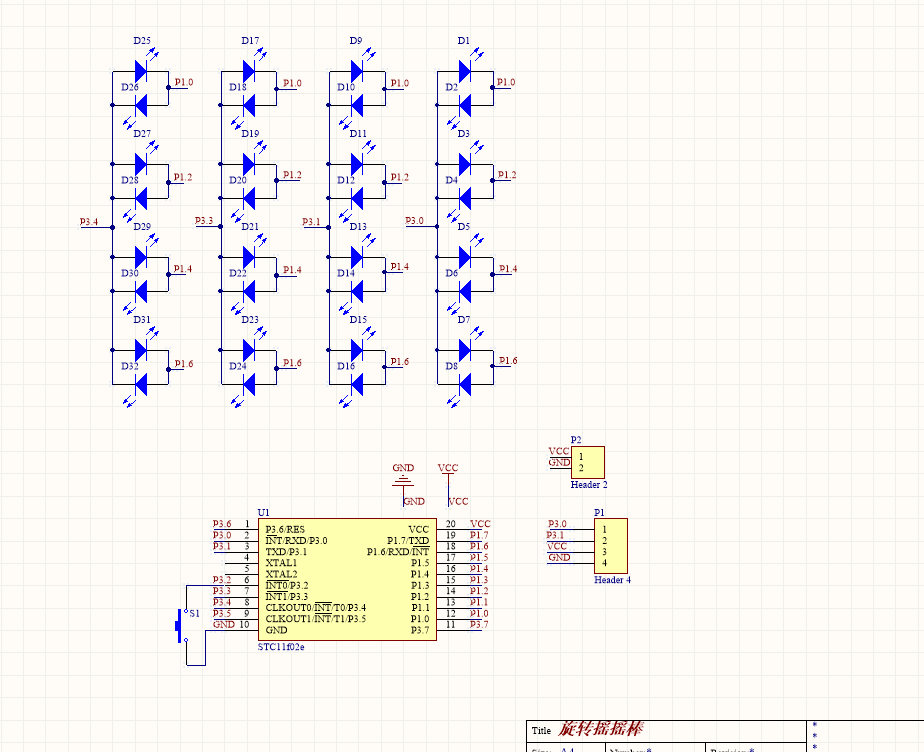Select the P1 Header 4 connector box
The width and height of the screenshot is (924, 752).
[610, 546]
